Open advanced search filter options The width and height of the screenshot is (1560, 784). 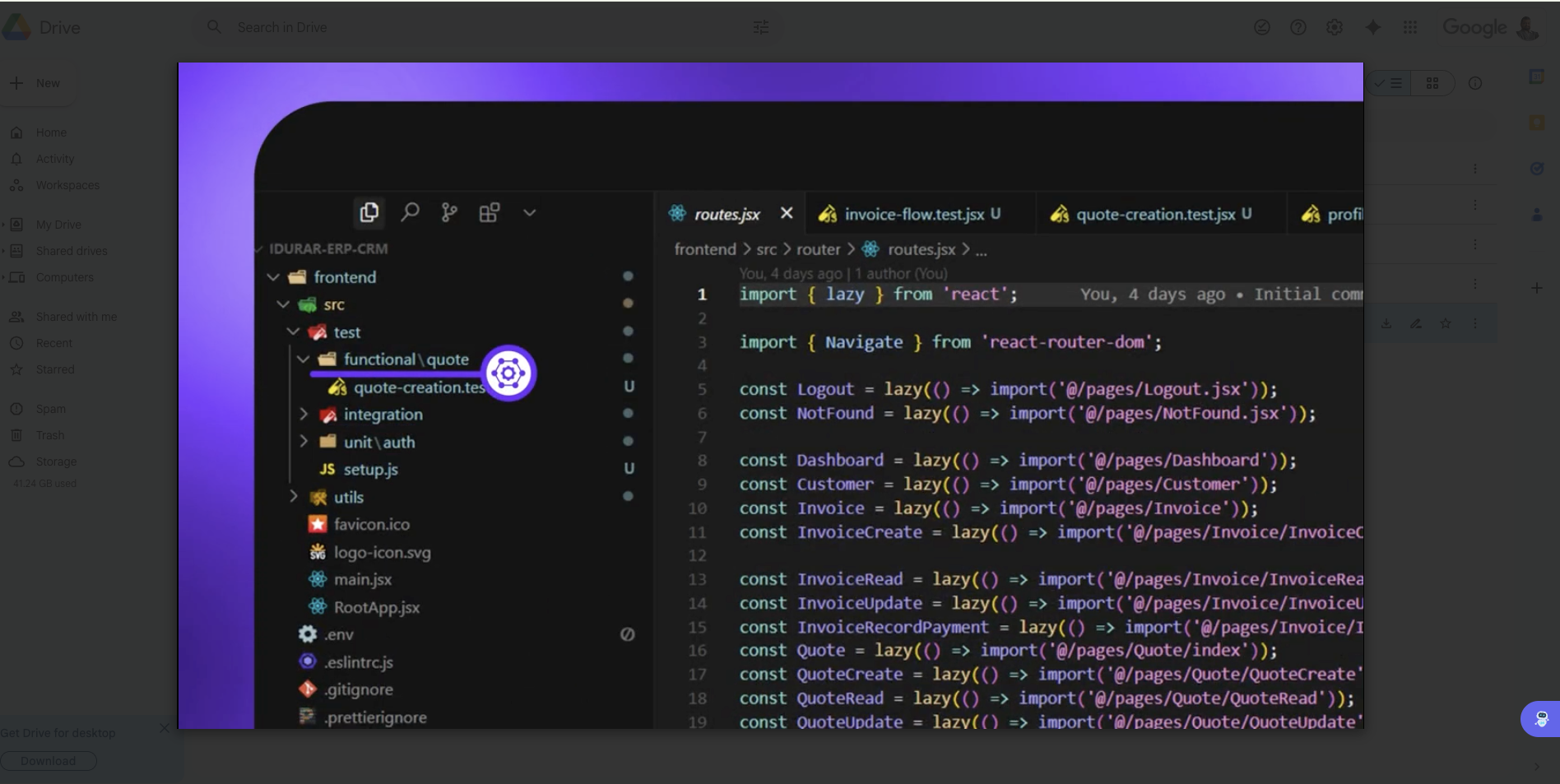[760, 27]
